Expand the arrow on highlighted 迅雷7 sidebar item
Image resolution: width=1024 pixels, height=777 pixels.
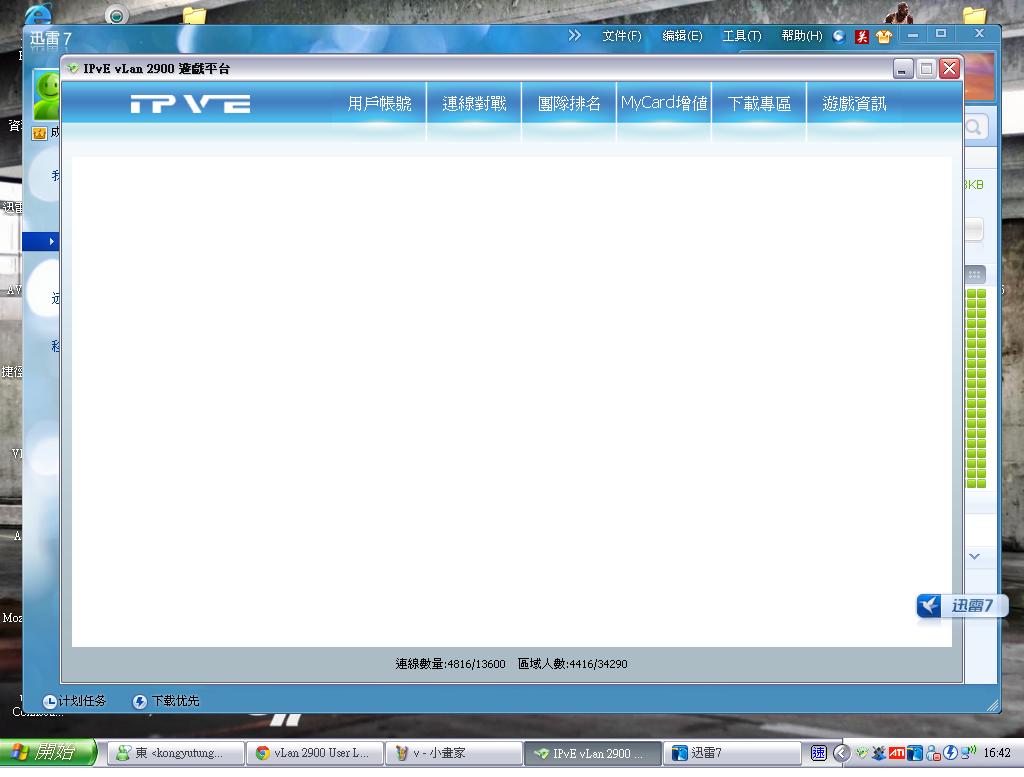coord(52,242)
